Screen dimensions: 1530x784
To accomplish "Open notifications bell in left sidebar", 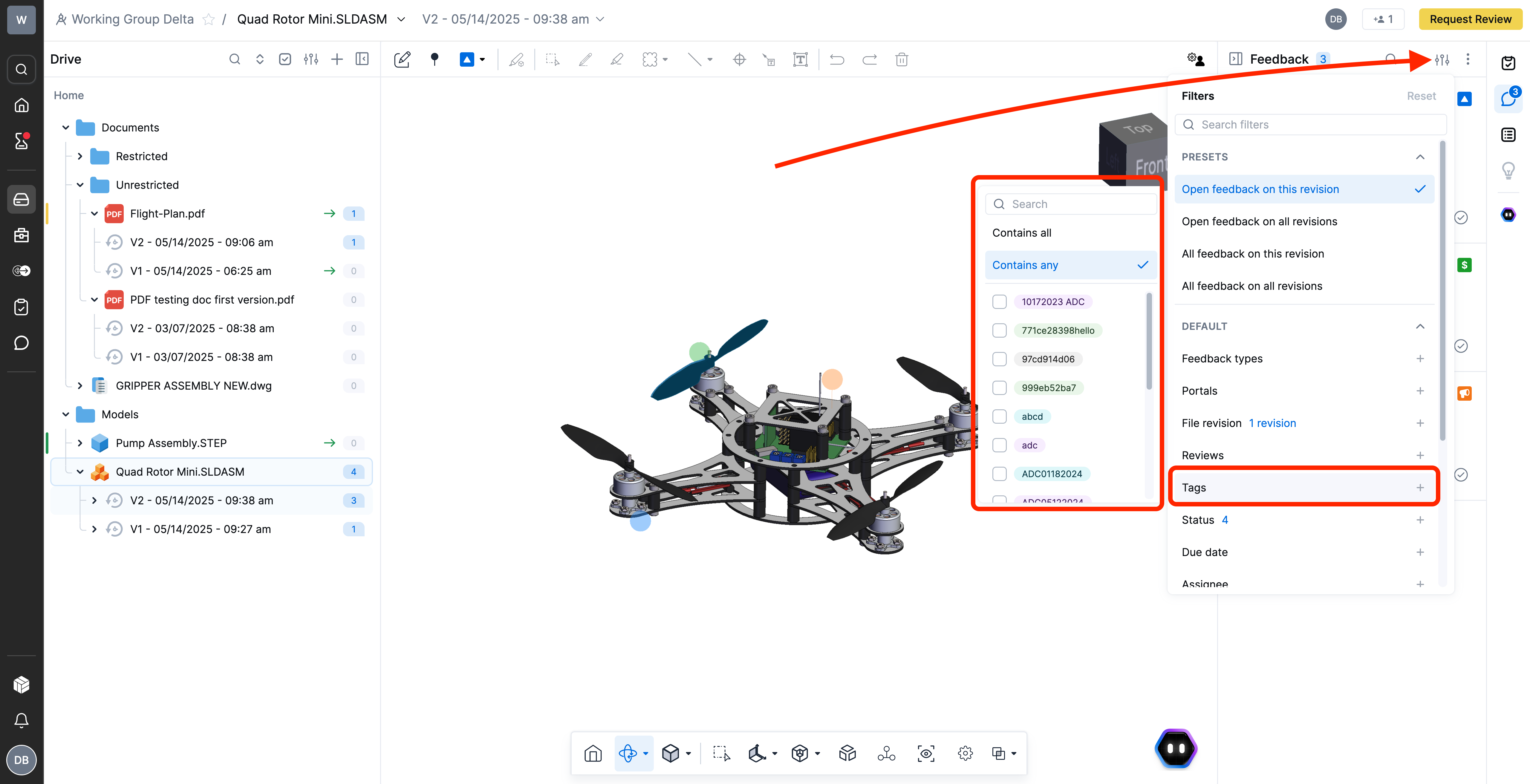I will (x=22, y=720).
